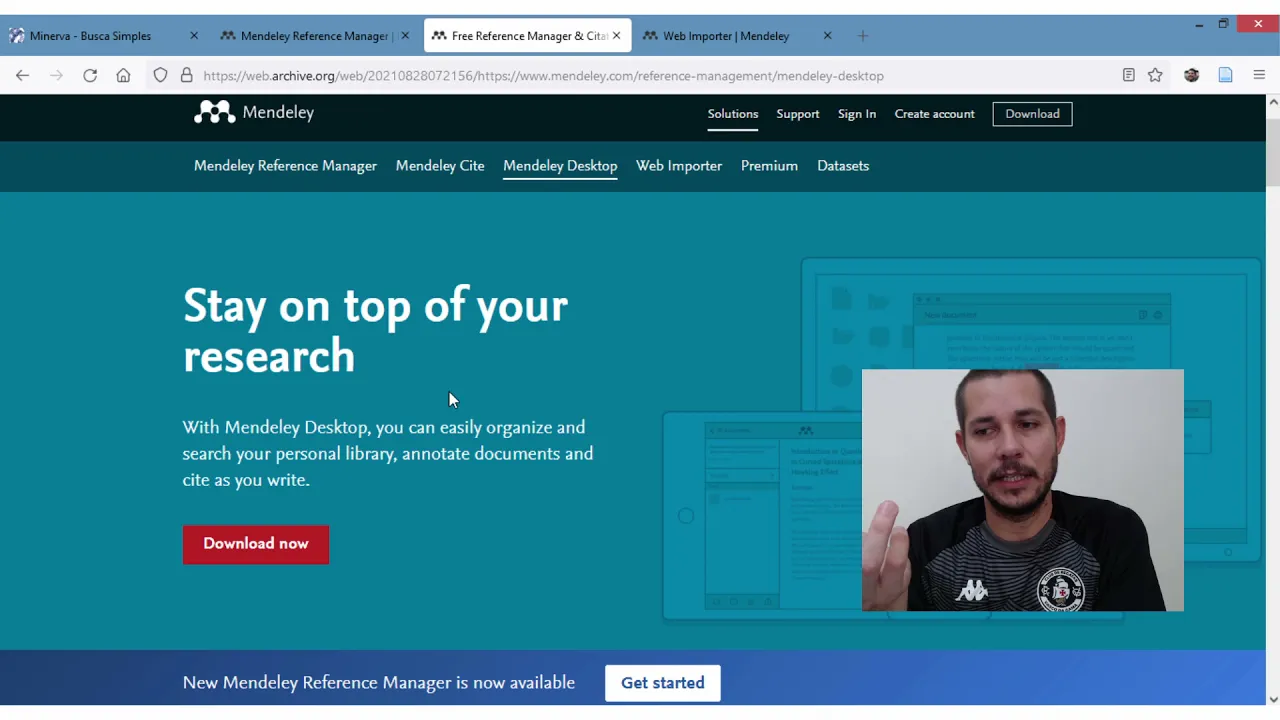Restore down the browser window

pos(1223,24)
